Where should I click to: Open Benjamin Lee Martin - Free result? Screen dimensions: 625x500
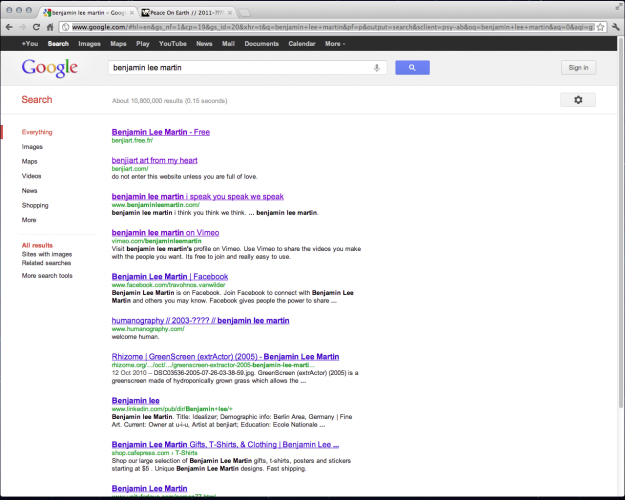(x=161, y=132)
